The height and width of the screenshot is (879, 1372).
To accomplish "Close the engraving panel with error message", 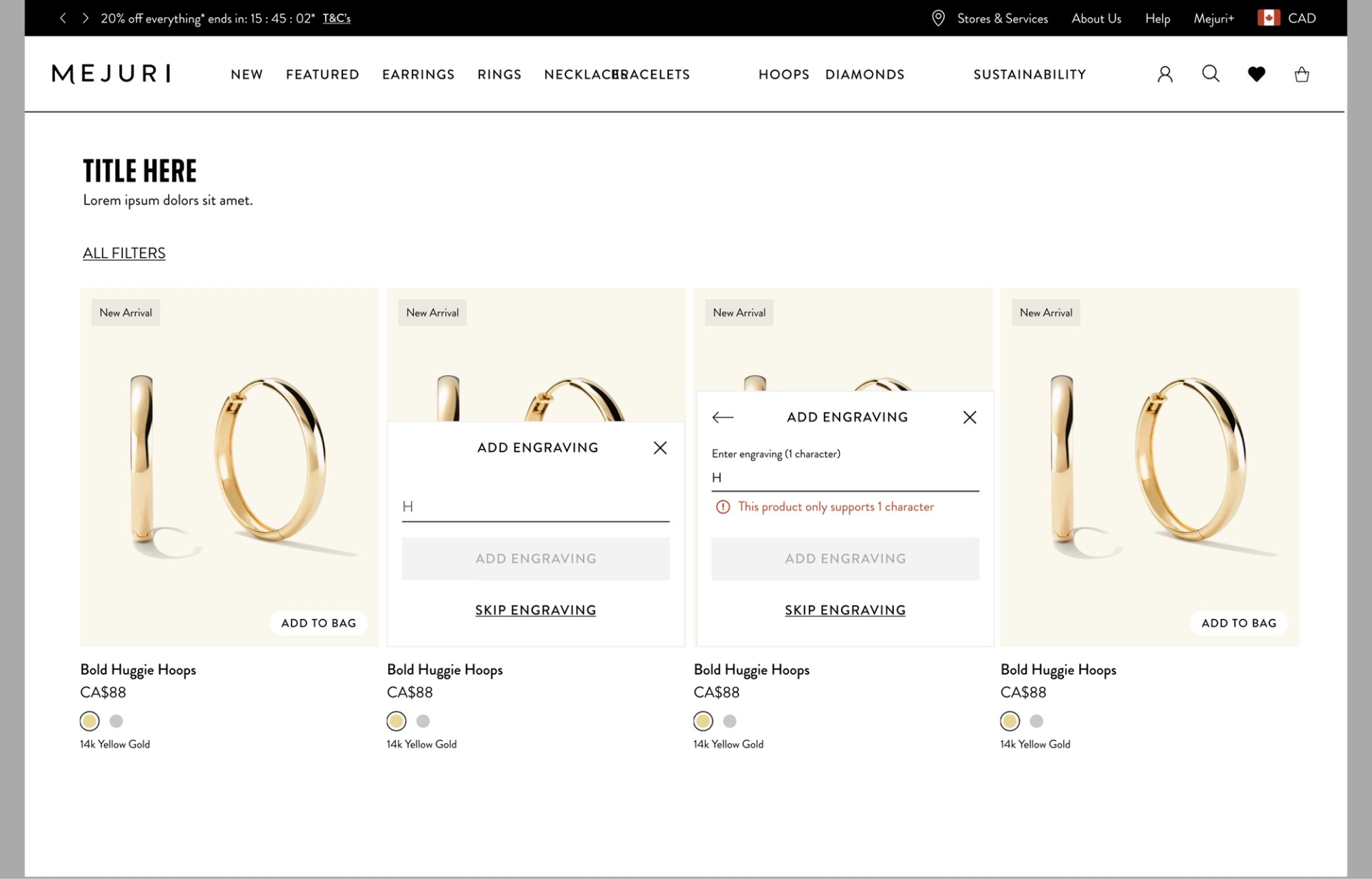I will pyautogui.click(x=969, y=417).
